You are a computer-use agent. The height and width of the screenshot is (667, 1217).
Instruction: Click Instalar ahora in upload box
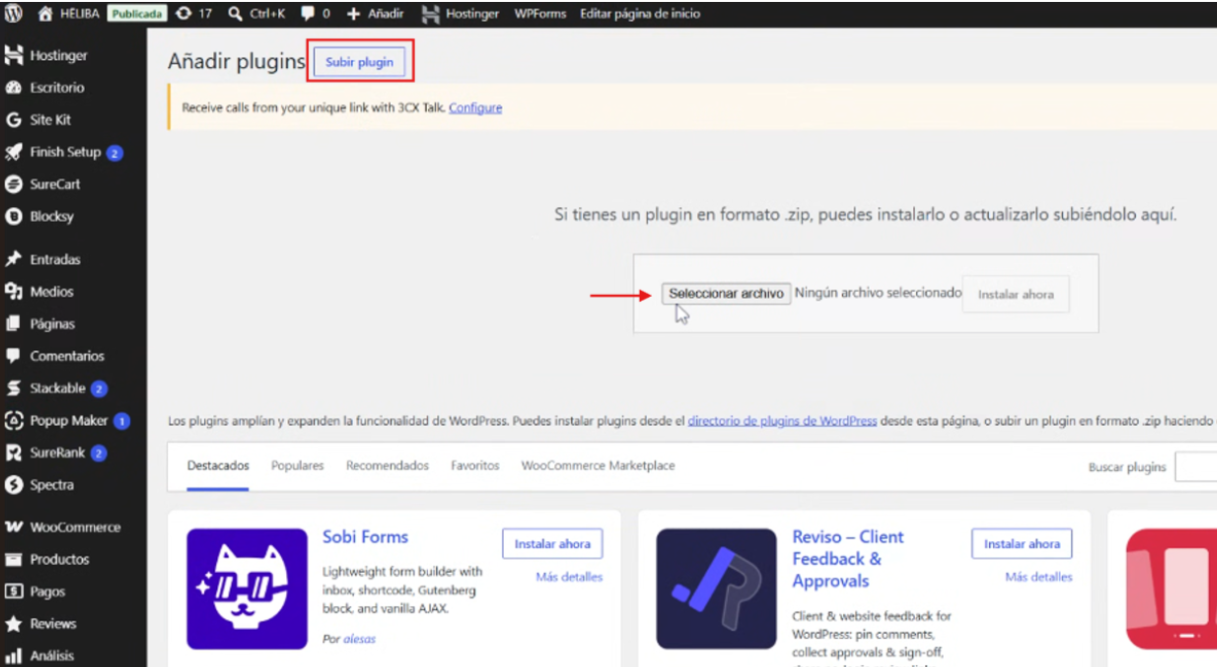(1016, 294)
